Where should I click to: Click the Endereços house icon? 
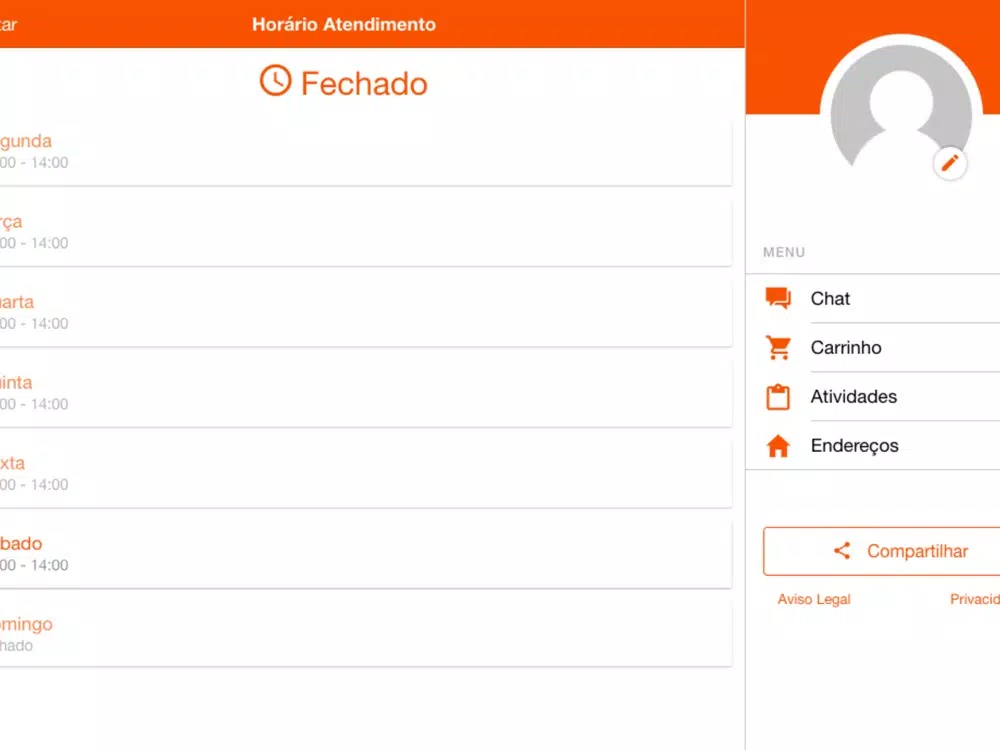pos(778,445)
